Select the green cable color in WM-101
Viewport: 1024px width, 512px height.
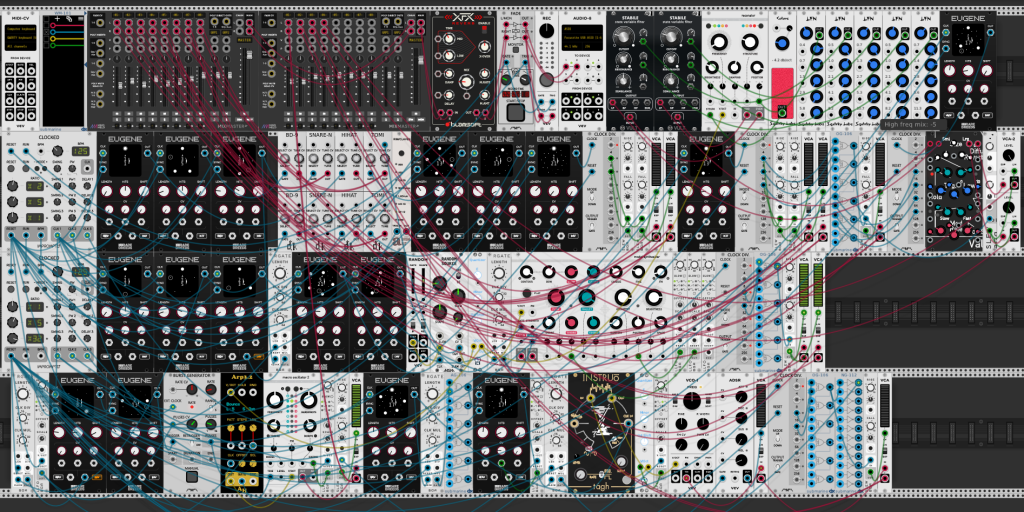tap(67, 45)
